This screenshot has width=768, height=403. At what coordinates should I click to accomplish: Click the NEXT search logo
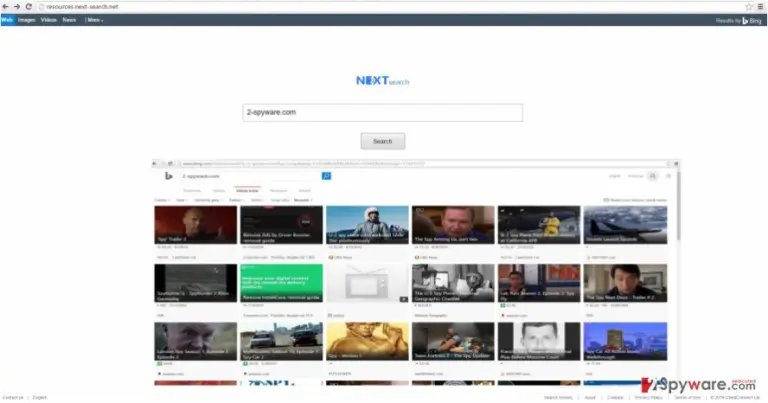pyautogui.click(x=383, y=81)
